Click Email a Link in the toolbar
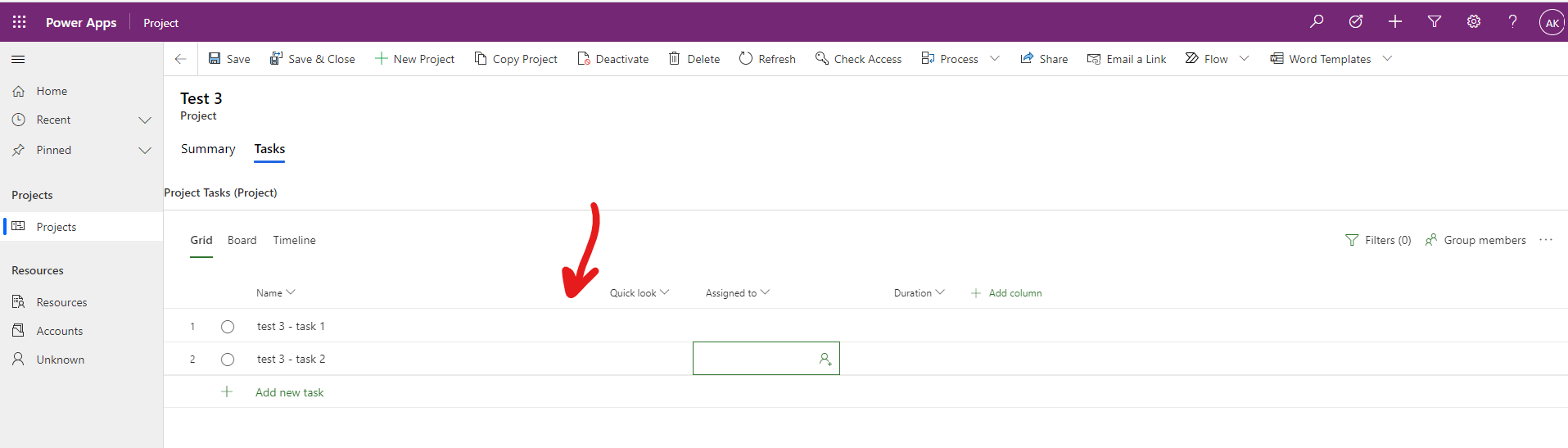Image resolution: width=1568 pixels, height=448 pixels. [1127, 59]
